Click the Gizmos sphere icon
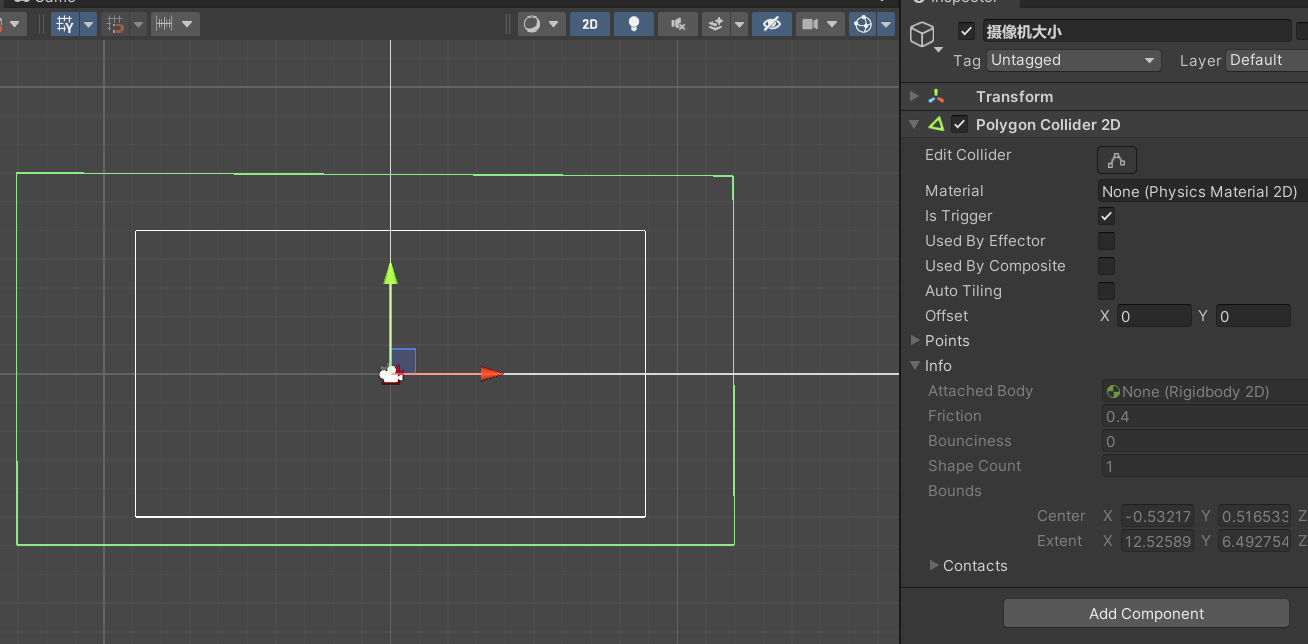Screen dimensions: 1308x644 pyautogui.click(x=861, y=24)
